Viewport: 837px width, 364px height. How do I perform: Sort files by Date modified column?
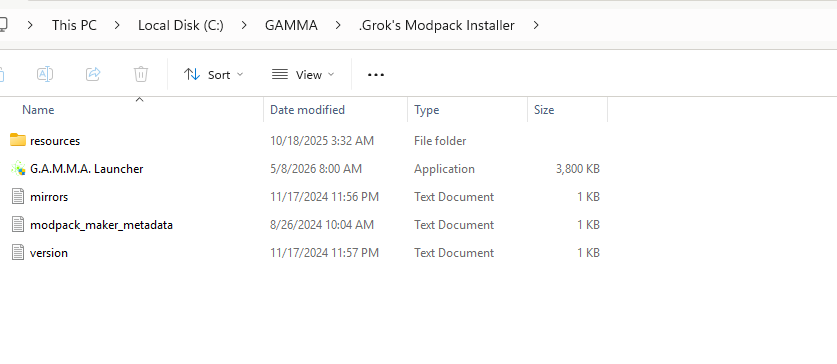click(307, 110)
